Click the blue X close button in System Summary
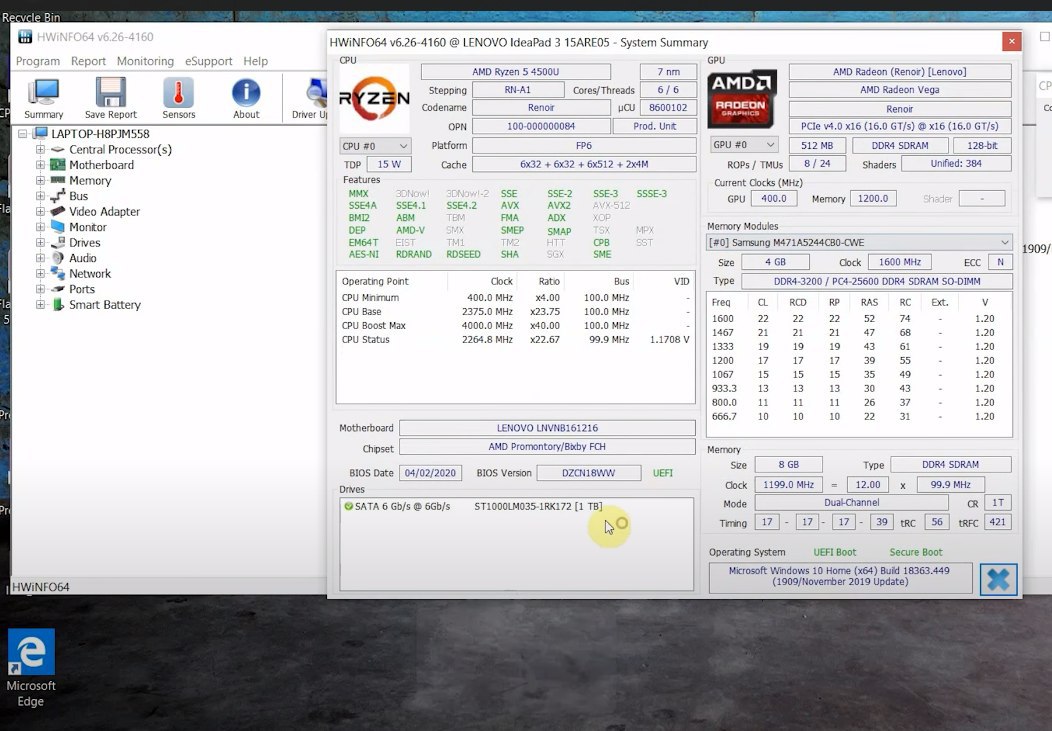Image resolution: width=1052 pixels, height=731 pixels. tap(998, 579)
